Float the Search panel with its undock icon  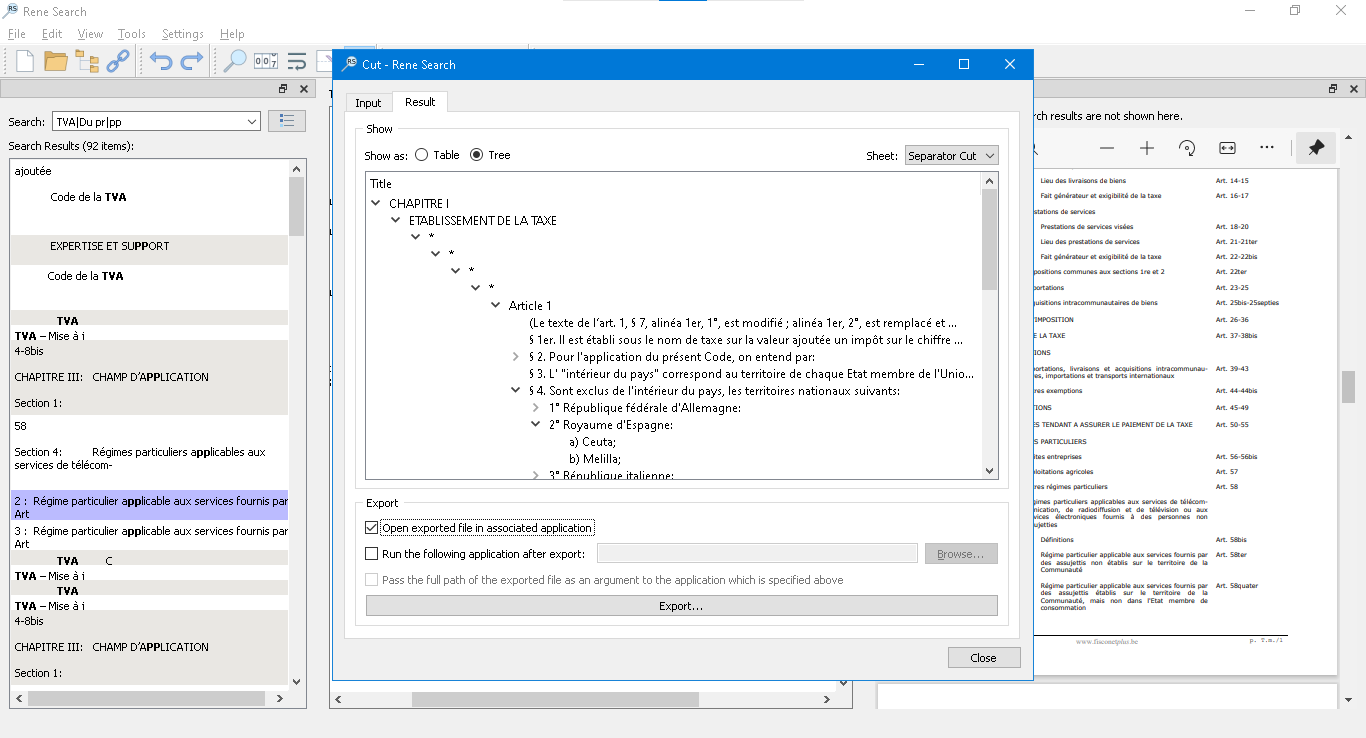point(283,89)
